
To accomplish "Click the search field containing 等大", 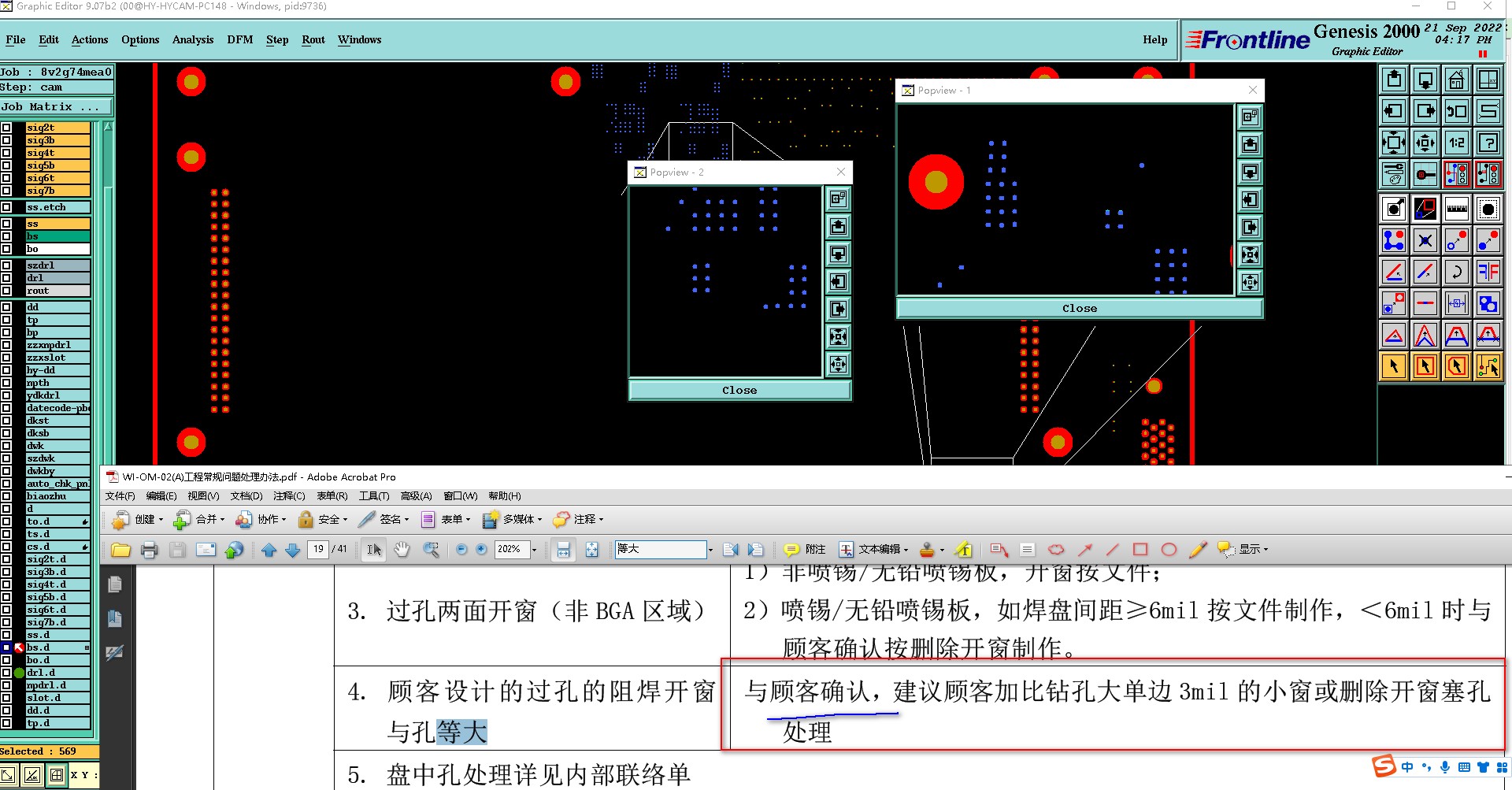I will pyautogui.click(x=661, y=549).
